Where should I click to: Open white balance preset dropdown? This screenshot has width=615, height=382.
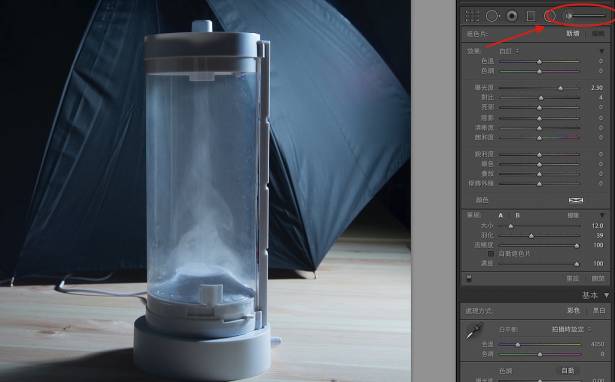tap(571, 329)
